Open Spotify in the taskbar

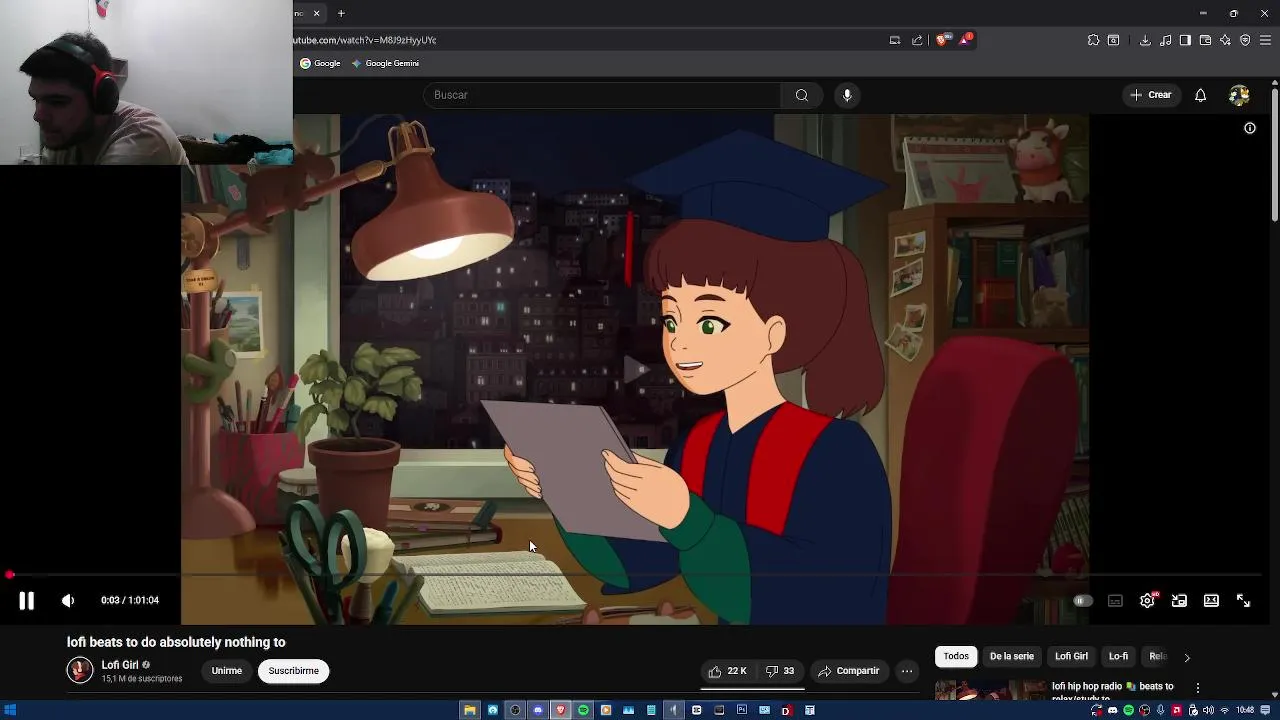[x=584, y=710]
